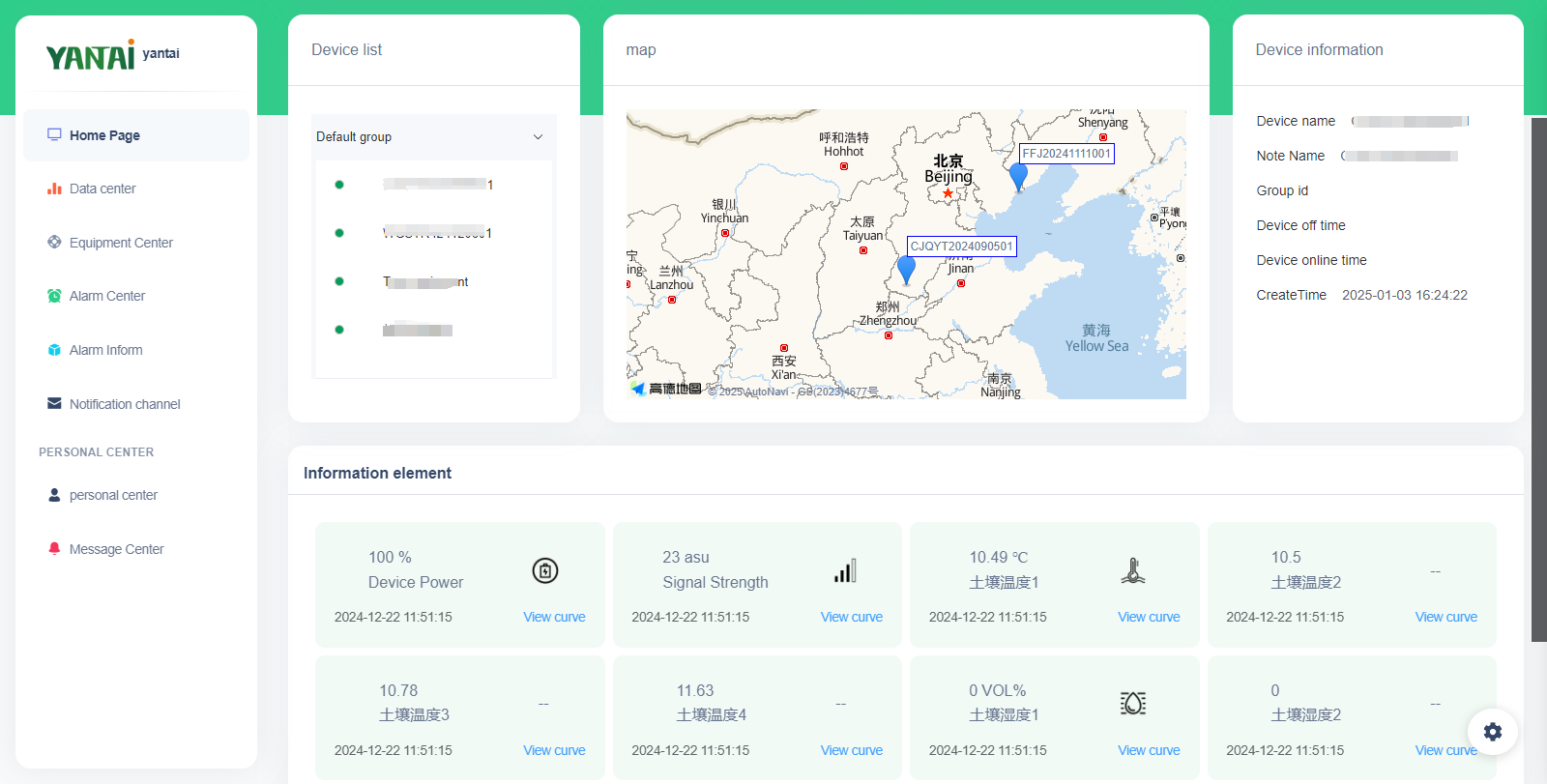
Task: Click the Message Center bell icon
Action: [54, 548]
